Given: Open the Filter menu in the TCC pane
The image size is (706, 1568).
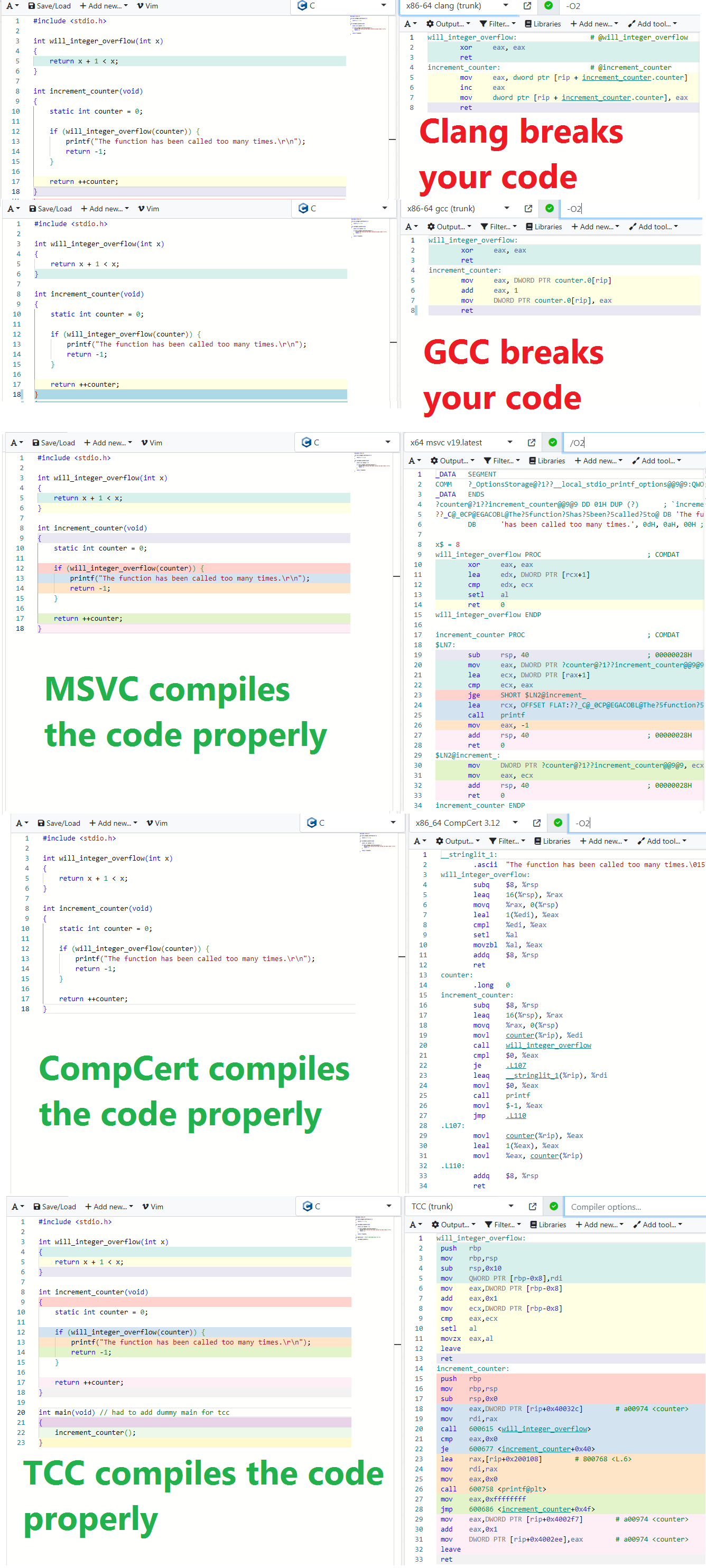Looking at the screenshot, I should [x=503, y=1225].
